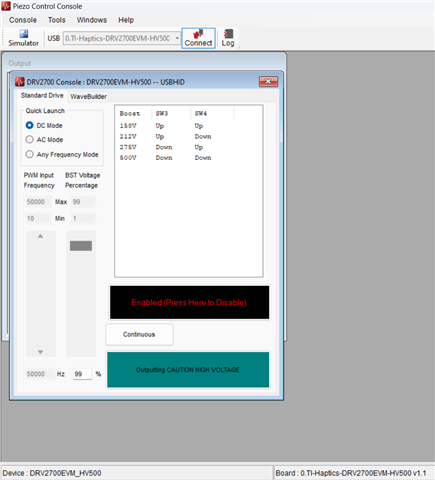Open the Help menu
Image resolution: width=435 pixels, height=480 pixels.
pyautogui.click(x=126, y=20)
